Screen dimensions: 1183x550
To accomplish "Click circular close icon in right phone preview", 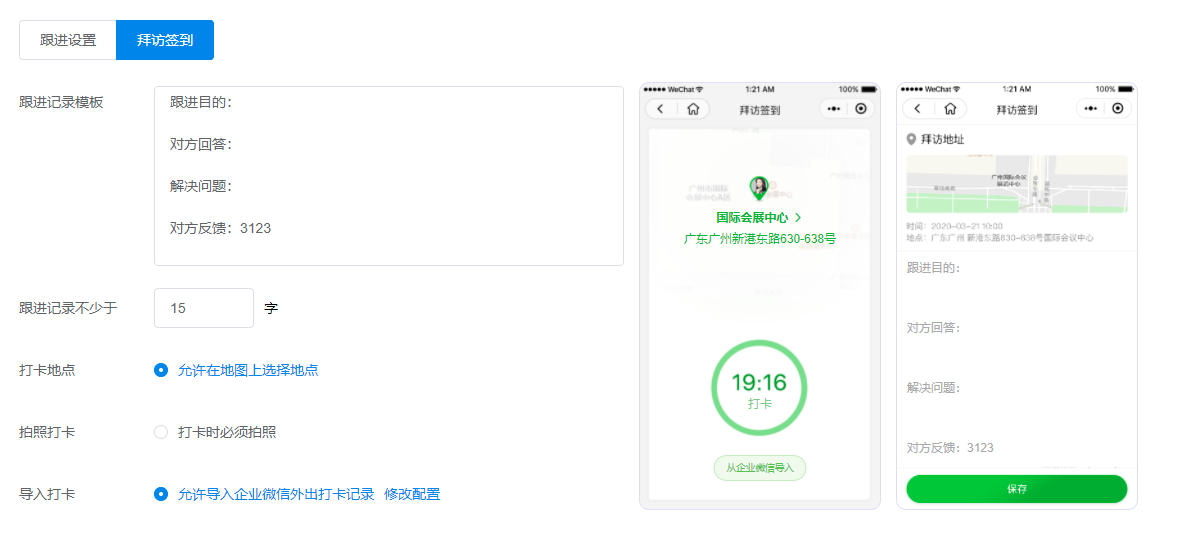I will [1117, 109].
